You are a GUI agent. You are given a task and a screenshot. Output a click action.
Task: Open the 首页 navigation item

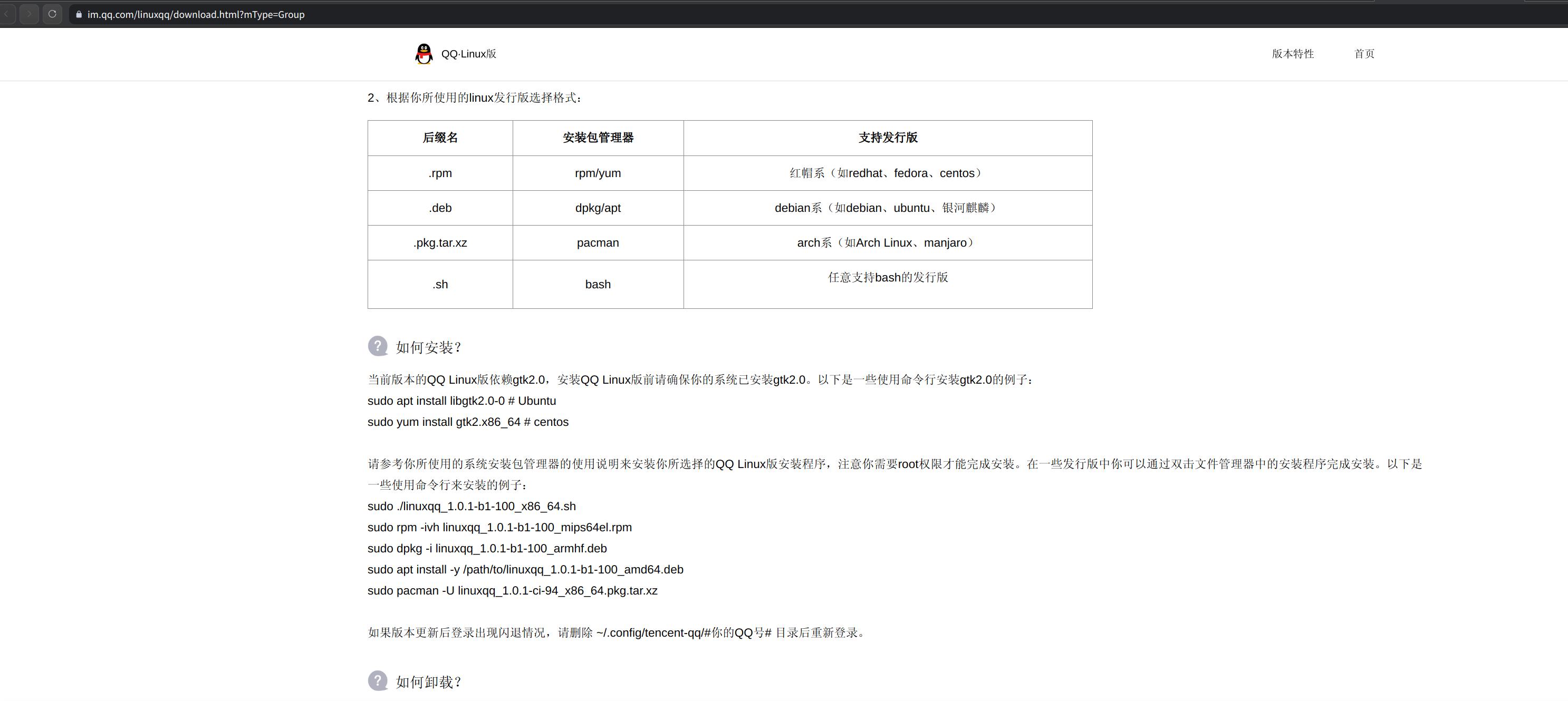[x=1363, y=54]
